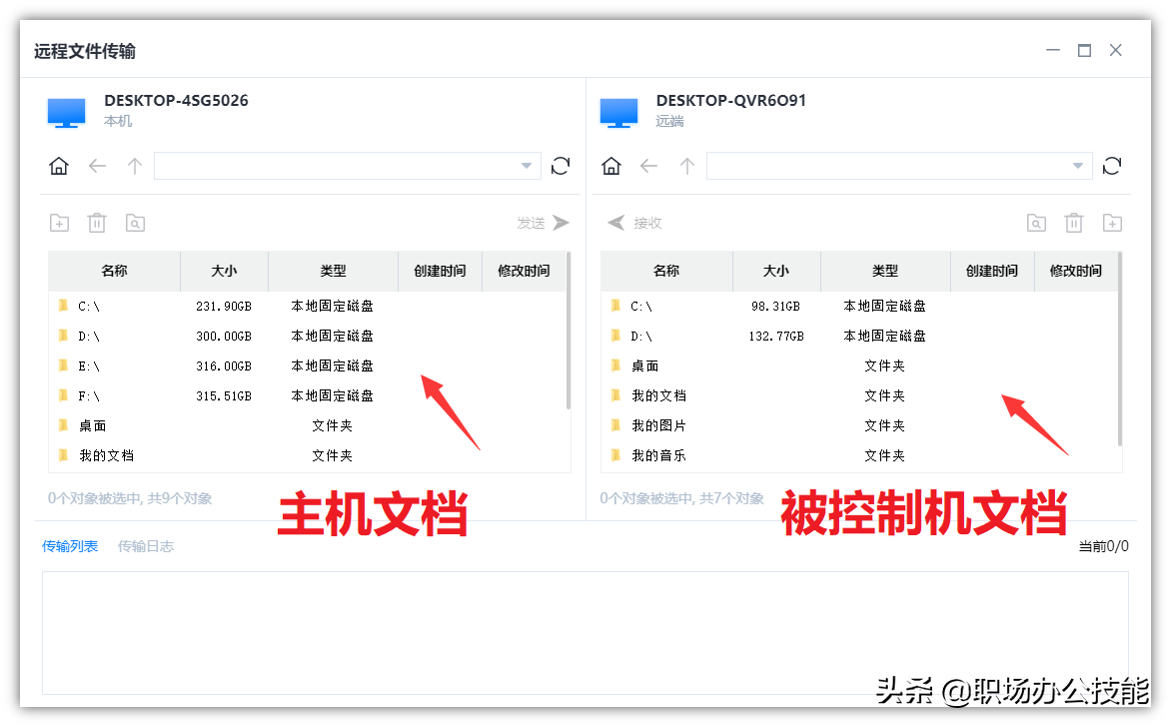Sort local list by 创建时间
1171x727 pixels.
(x=440, y=271)
